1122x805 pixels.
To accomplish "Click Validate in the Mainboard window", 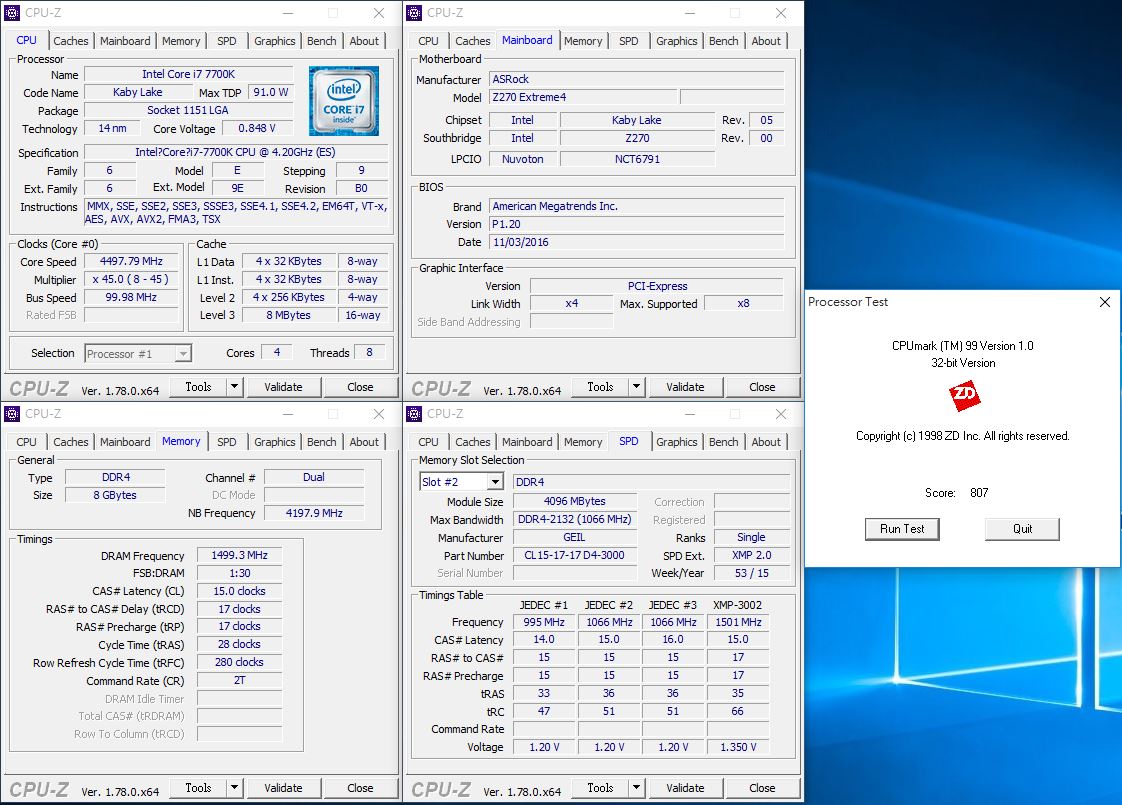I will [686, 387].
